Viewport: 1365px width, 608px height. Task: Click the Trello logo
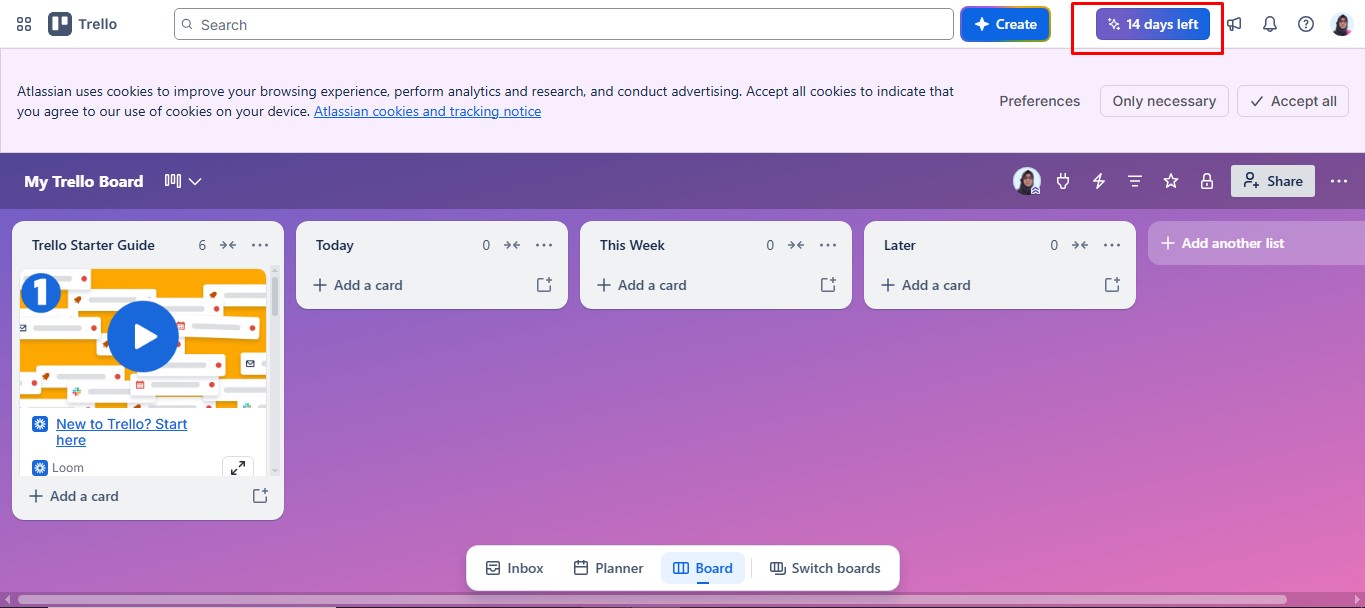83,24
